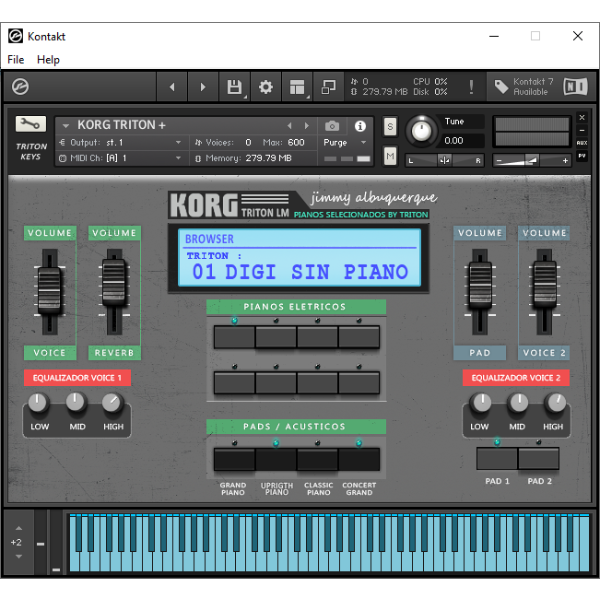
Task: Click the pan L-R slider
Action: tap(445, 161)
